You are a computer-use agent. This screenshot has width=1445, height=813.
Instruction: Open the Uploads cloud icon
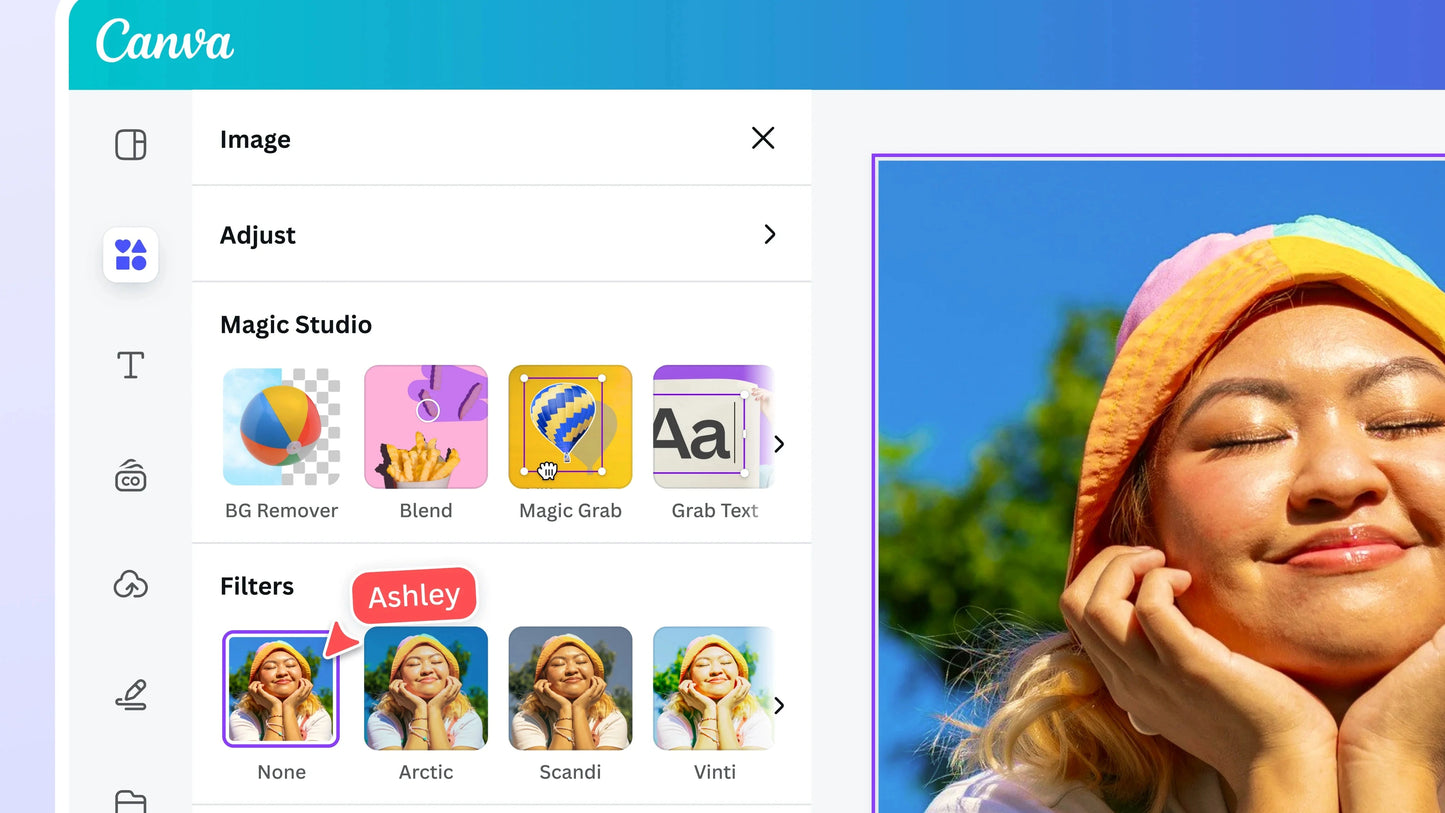[131, 584]
